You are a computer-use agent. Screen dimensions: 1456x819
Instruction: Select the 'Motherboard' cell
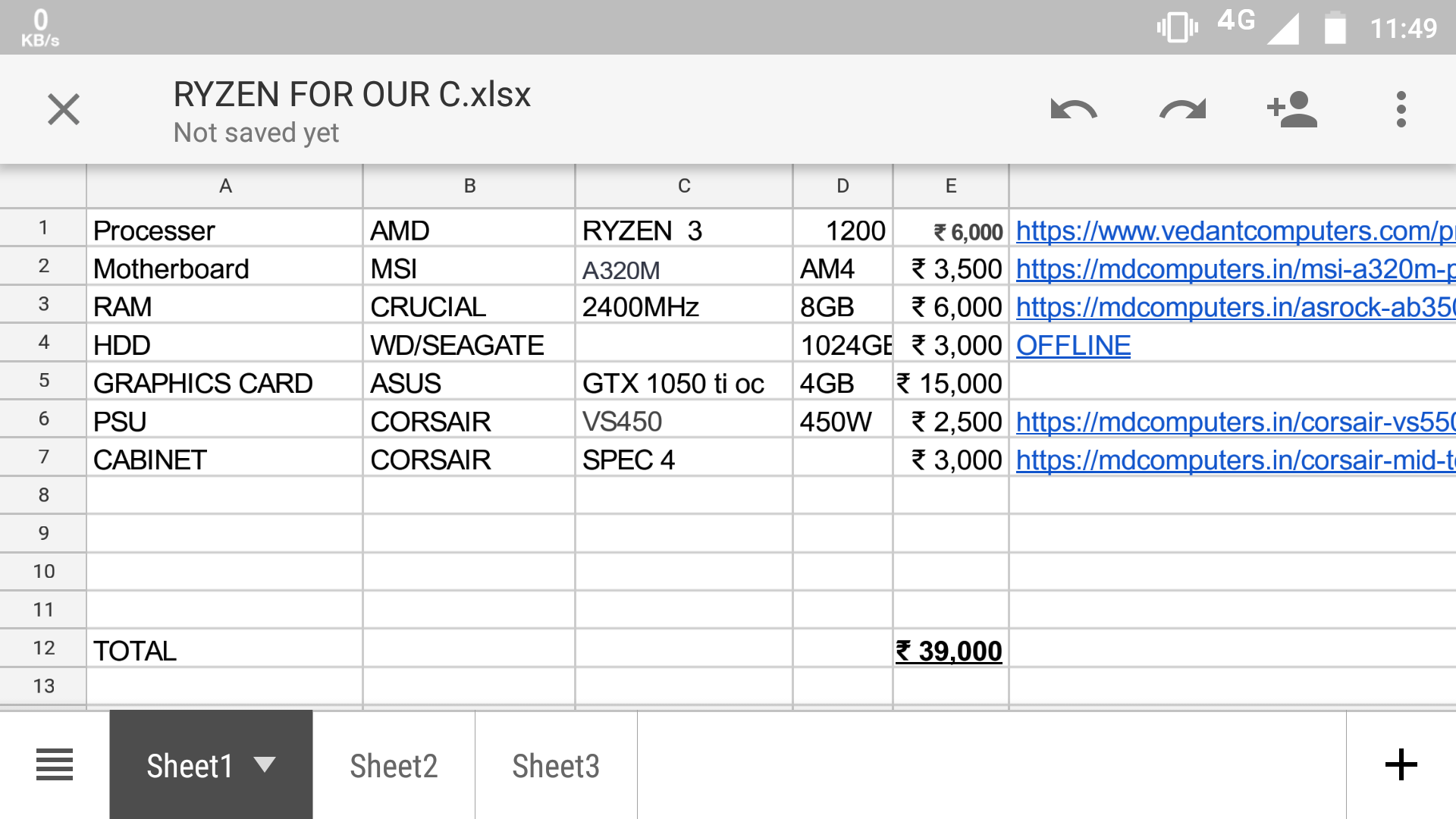click(x=225, y=265)
